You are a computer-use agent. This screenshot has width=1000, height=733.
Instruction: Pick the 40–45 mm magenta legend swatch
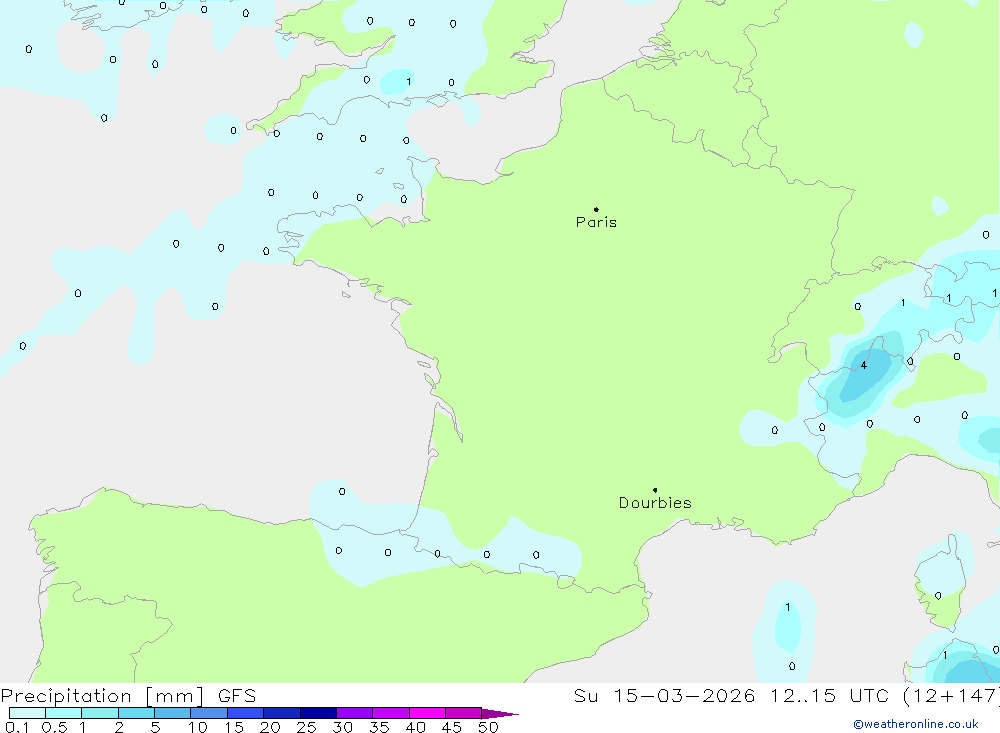click(427, 713)
